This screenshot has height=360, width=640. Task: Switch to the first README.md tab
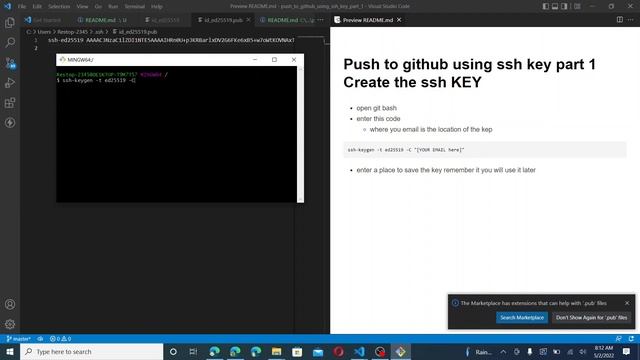pyautogui.click(x=102, y=20)
